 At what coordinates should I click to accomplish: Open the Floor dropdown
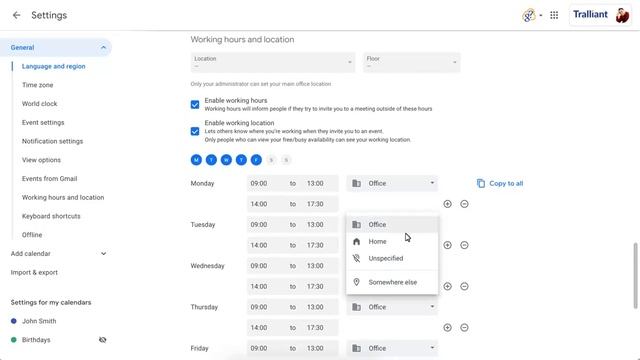pos(411,62)
